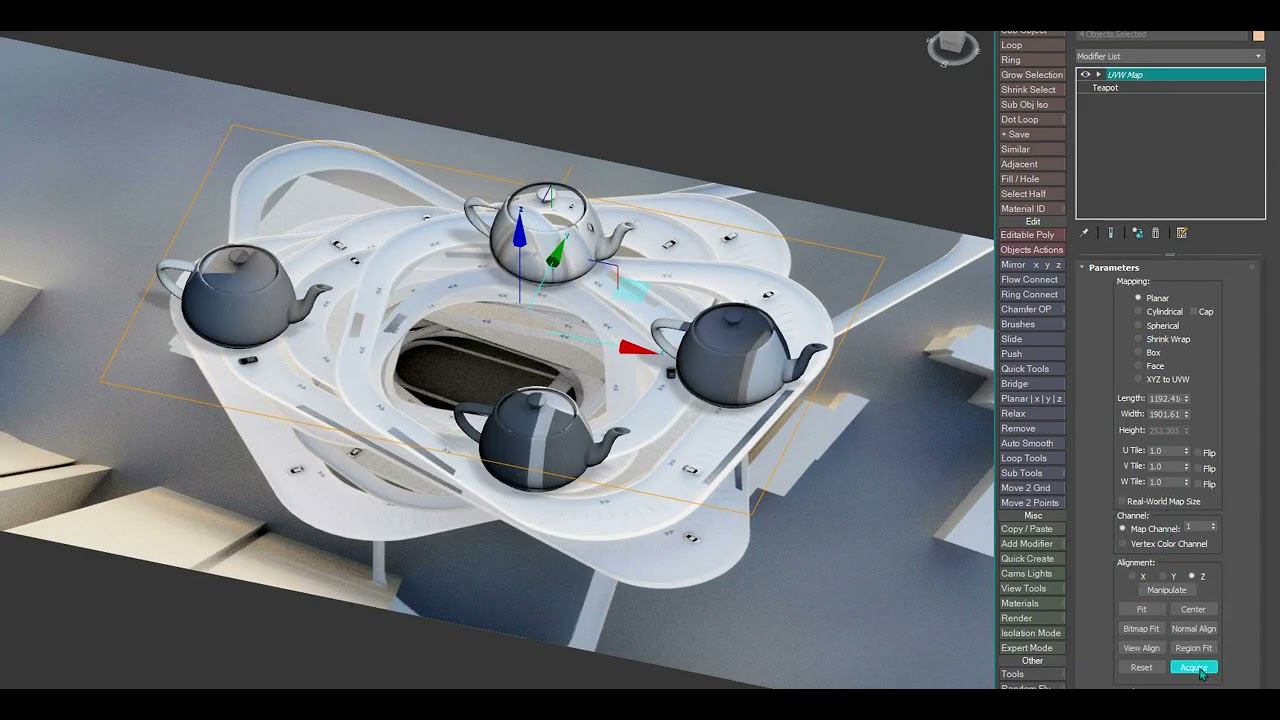The height and width of the screenshot is (720, 1280).
Task: Set alignment to the X axis
Action: [x=1133, y=576]
